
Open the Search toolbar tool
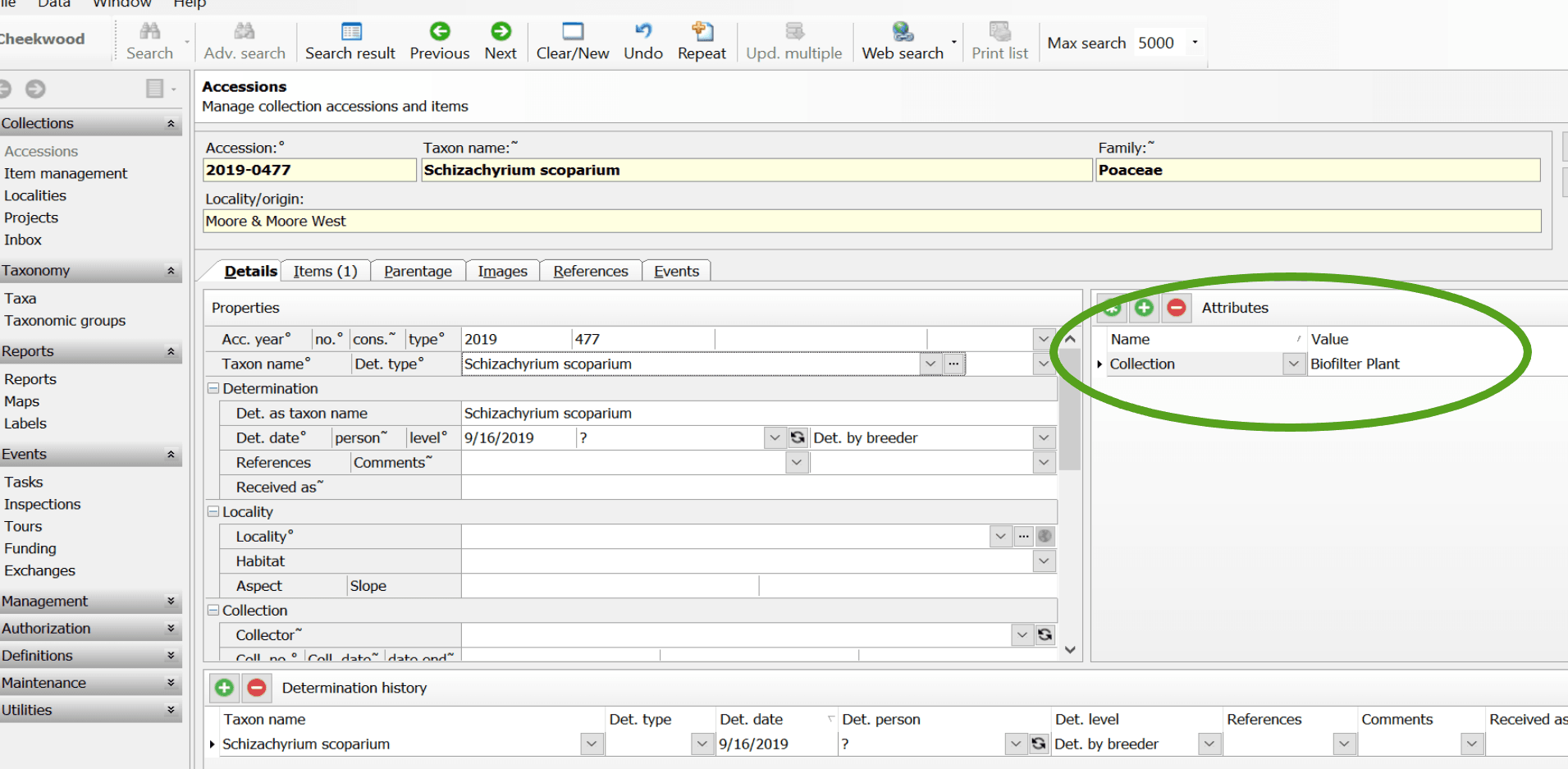149,41
